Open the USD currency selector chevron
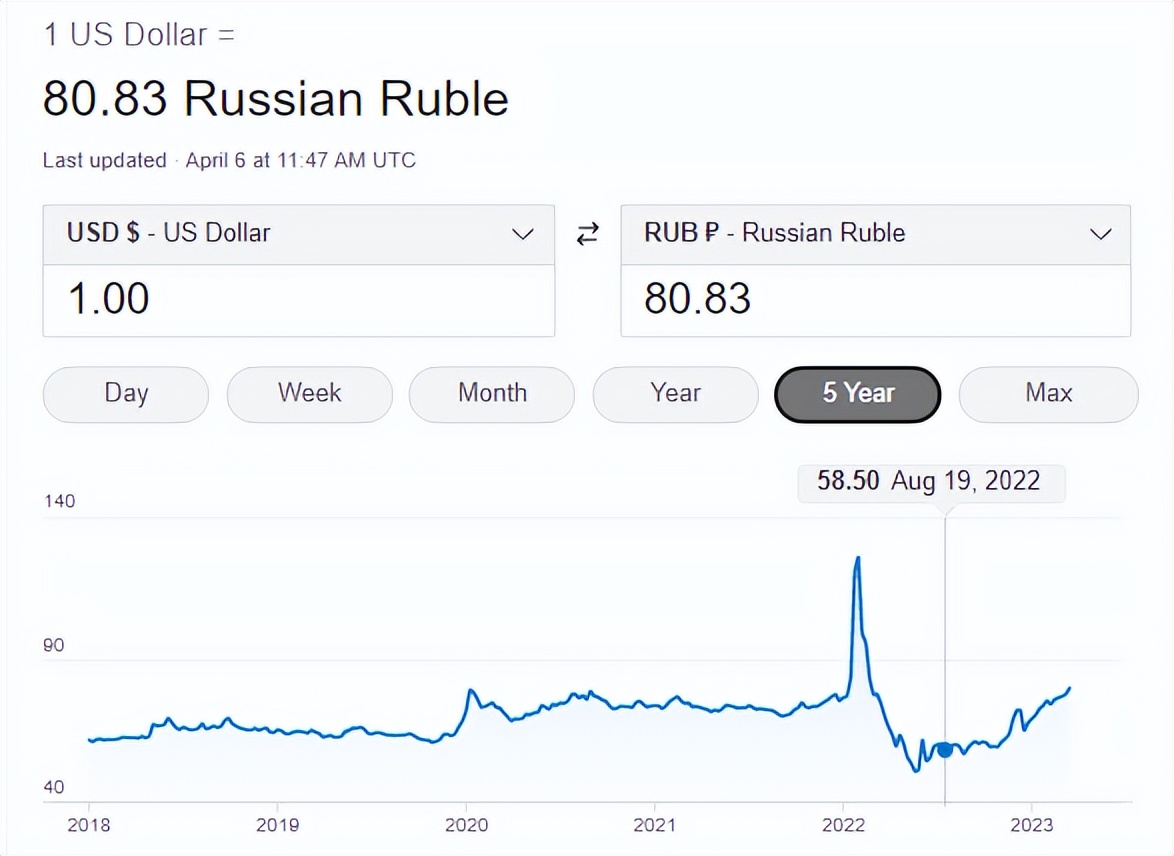The height and width of the screenshot is (856, 1174). pos(523,233)
